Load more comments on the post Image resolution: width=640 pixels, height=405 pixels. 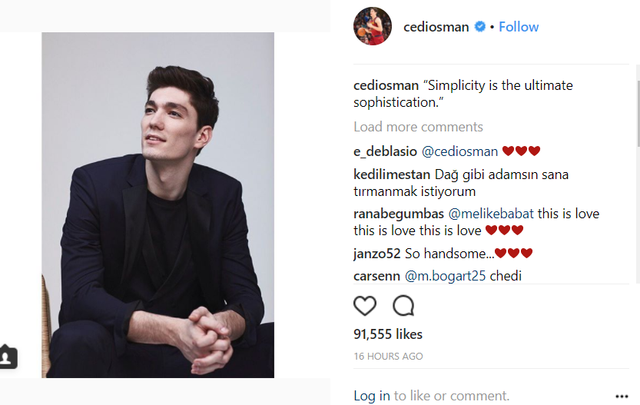tap(418, 127)
